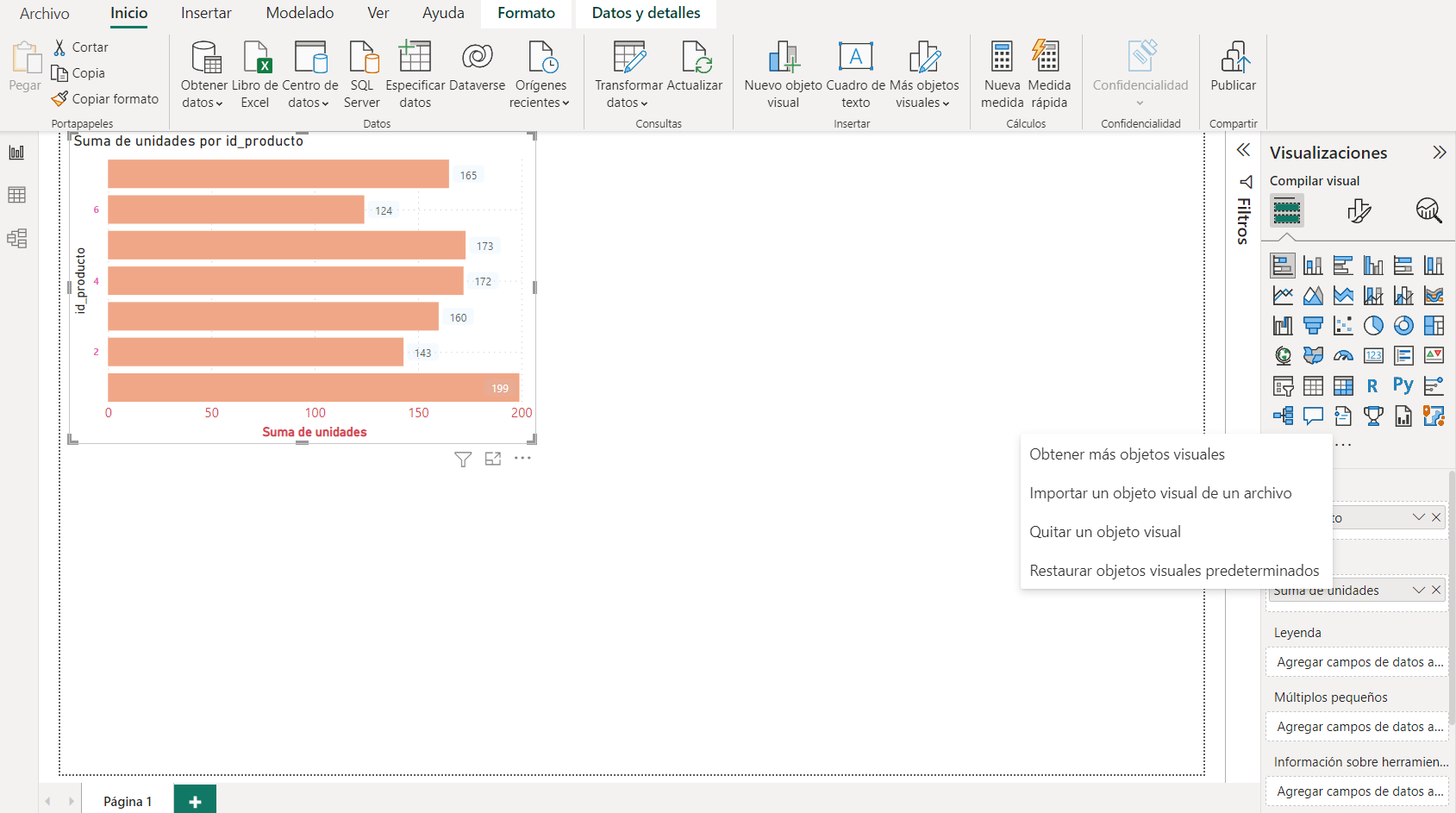The image size is (1456, 813).
Task: Pick the 100% stacked column chart visual
Action: pyautogui.click(x=1434, y=266)
